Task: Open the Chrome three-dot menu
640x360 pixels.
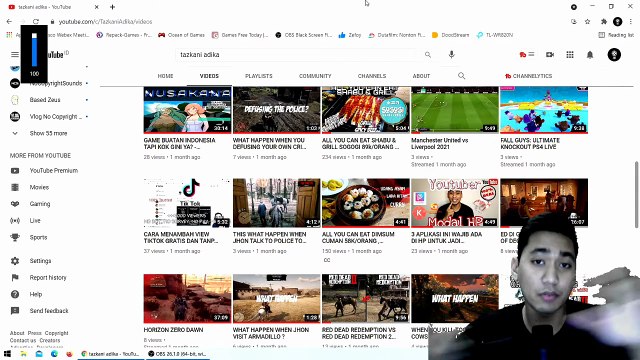Action: coord(631,21)
